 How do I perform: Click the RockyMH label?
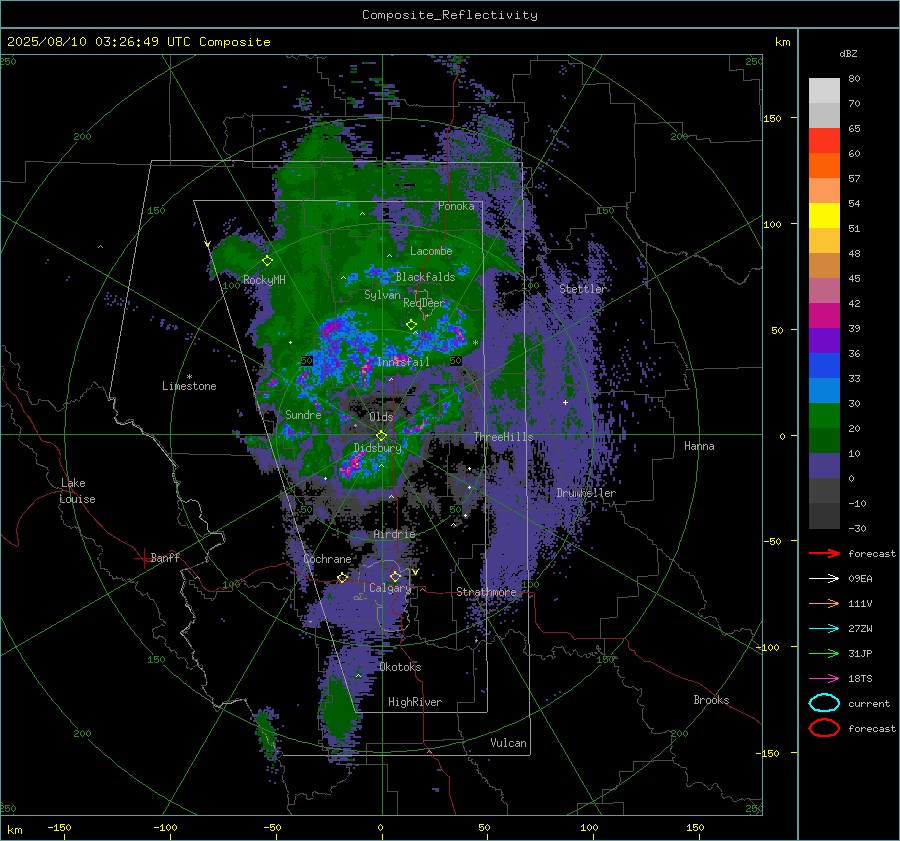[264, 280]
